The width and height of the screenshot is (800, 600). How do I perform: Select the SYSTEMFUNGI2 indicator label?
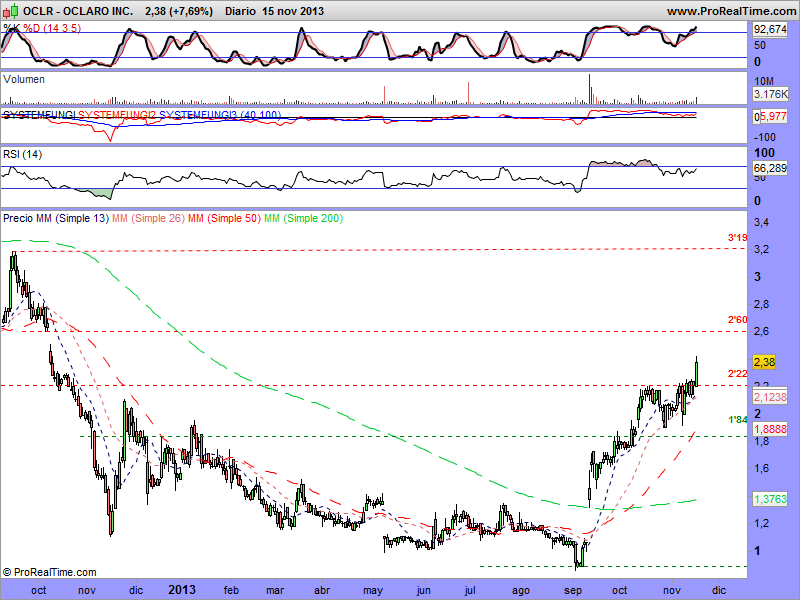tap(117, 115)
